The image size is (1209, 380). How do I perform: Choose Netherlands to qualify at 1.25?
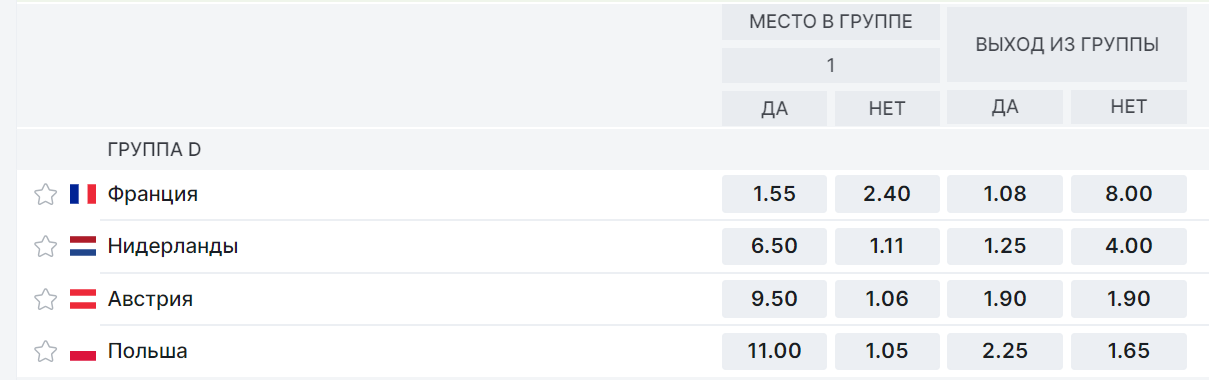point(1005,246)
